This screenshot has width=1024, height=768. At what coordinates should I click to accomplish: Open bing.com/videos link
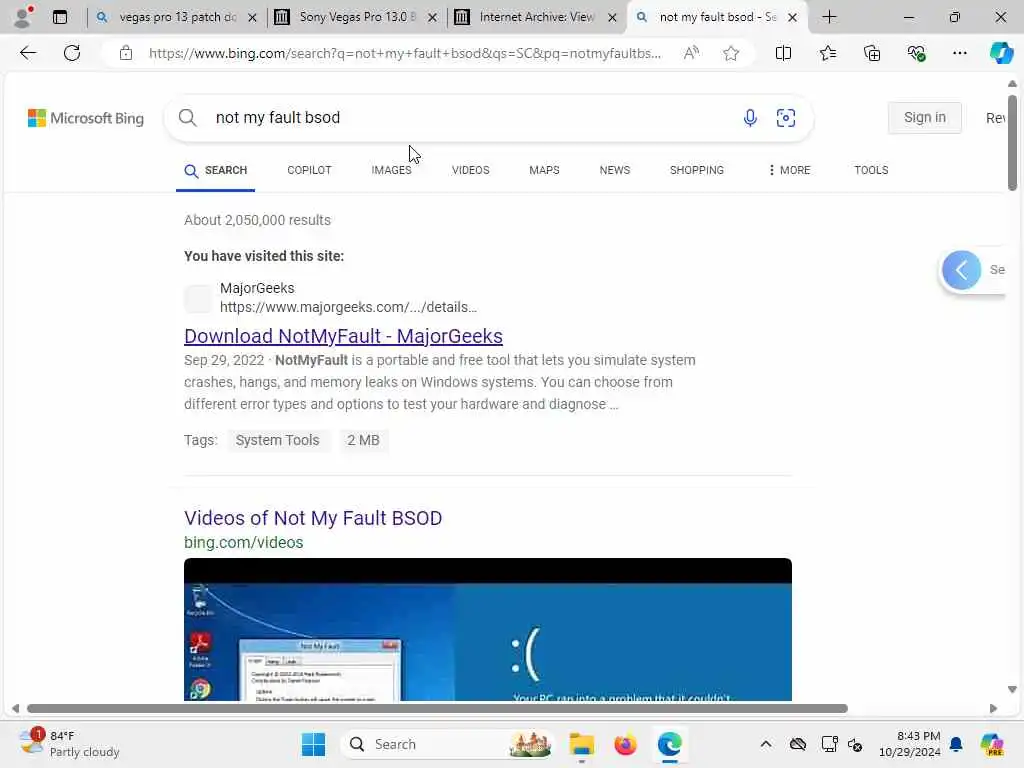coord(244,543)
